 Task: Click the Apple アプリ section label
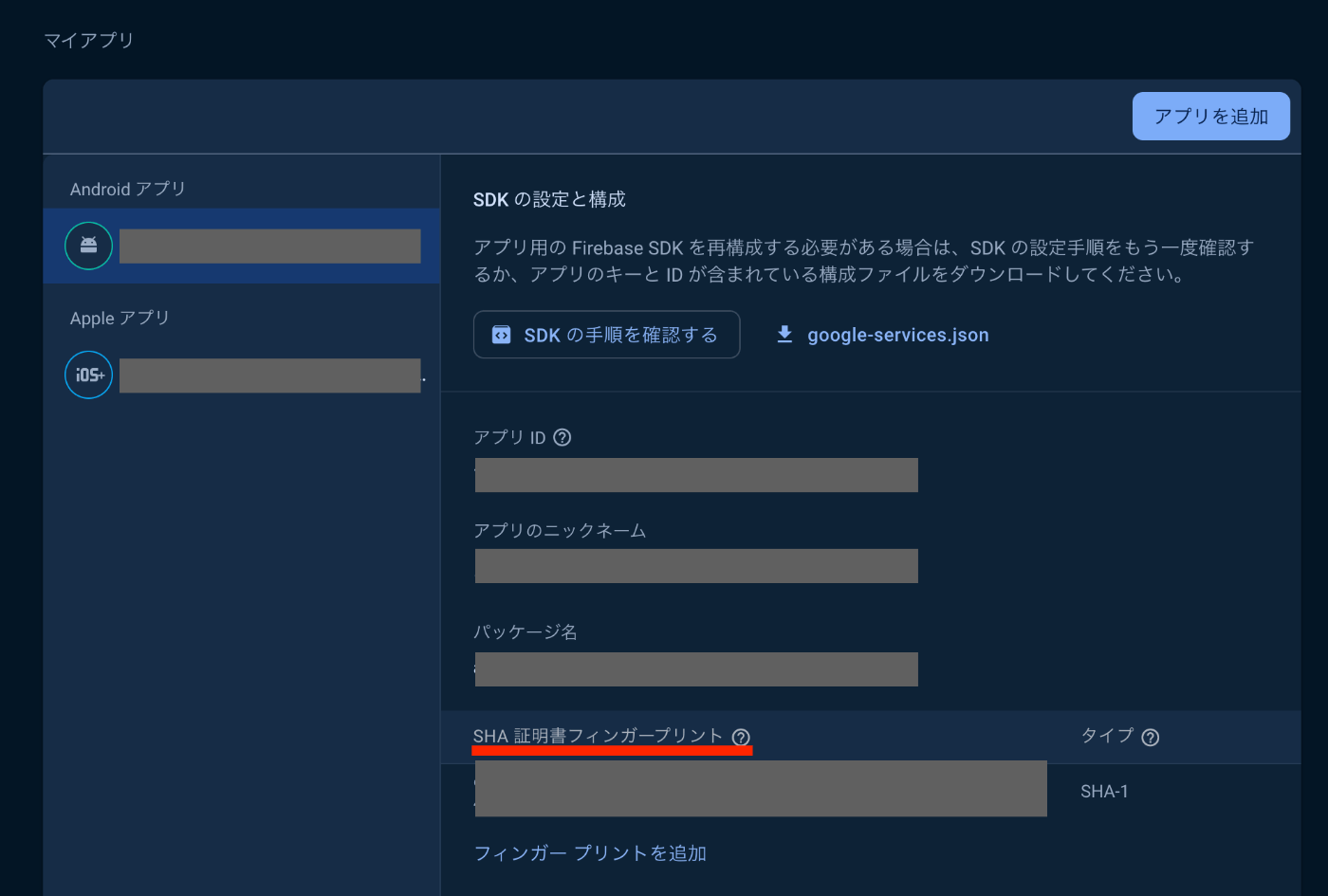(120, 318)
